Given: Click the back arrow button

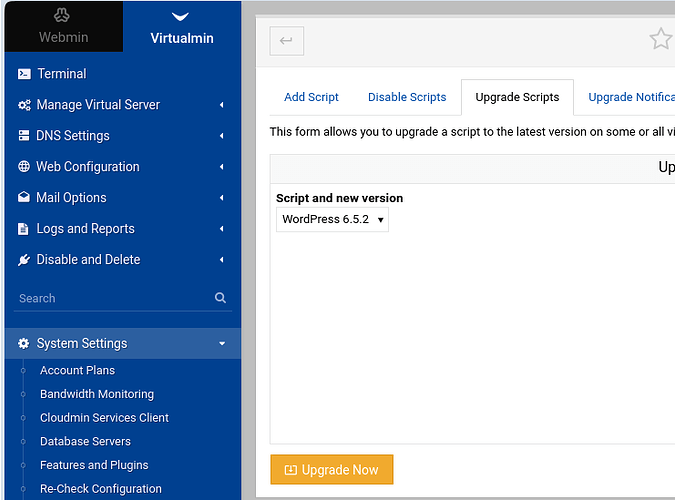Looking at the screenshot, I should [287, 41].
